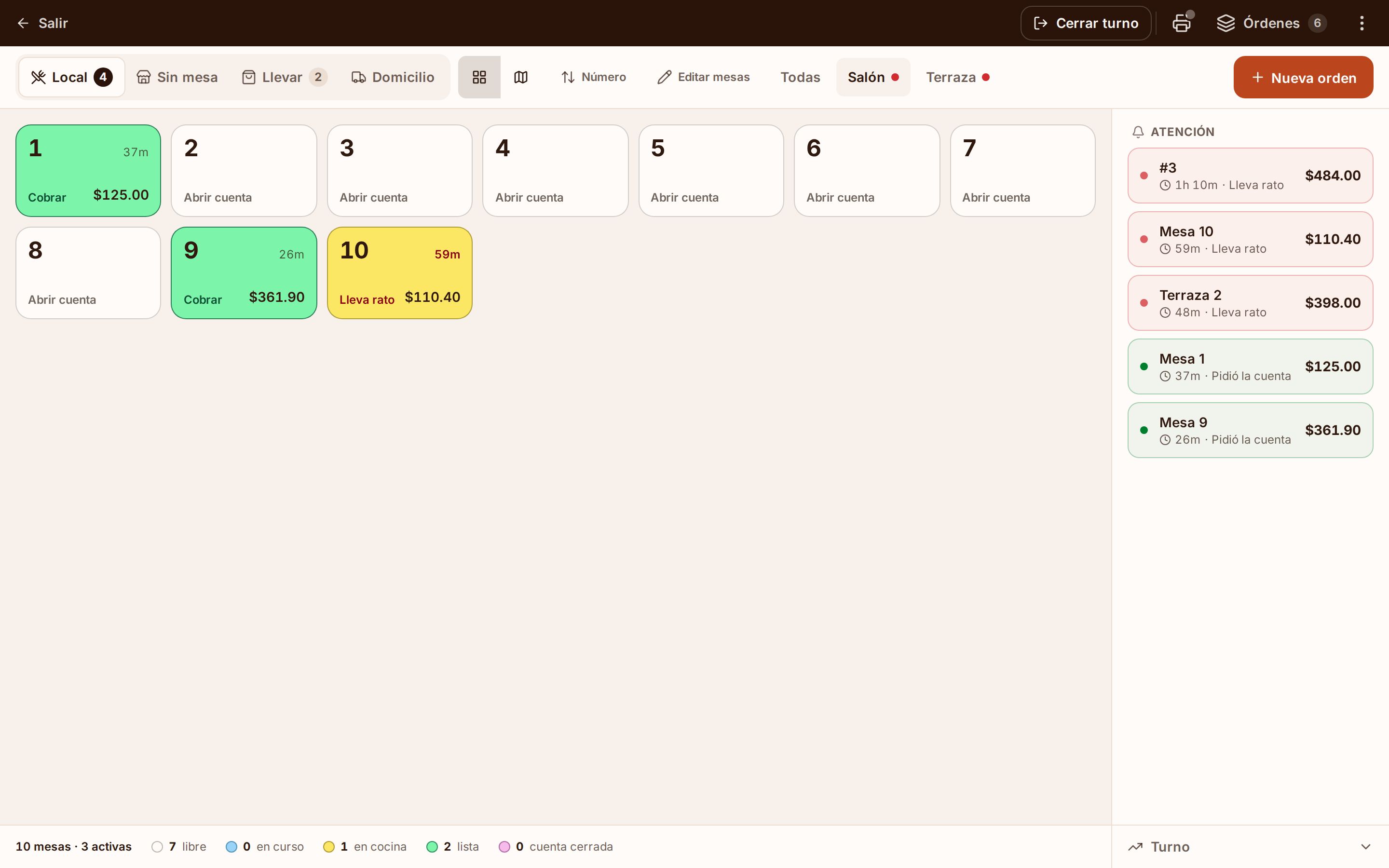This screenshot has height=868, width=1389.
Task: Switch to floor map view icon
Action: (x=520, y=77)
